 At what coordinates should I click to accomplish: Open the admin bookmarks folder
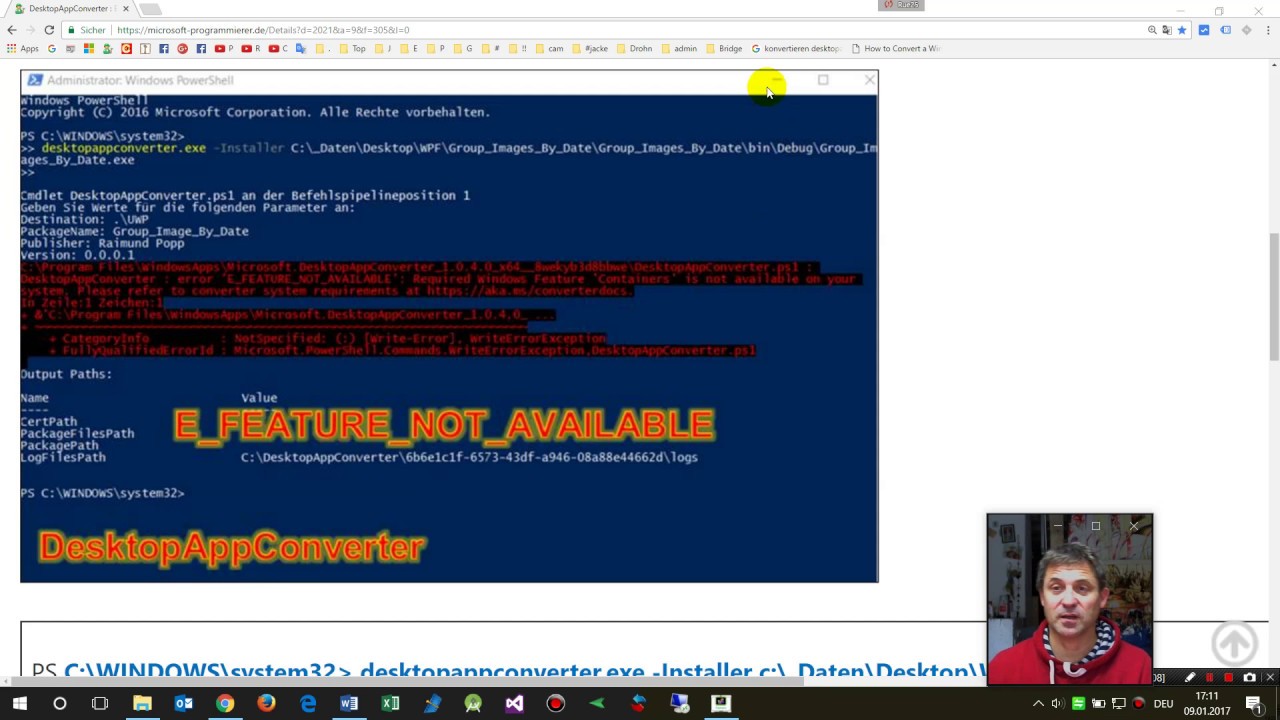pos(679,48)
